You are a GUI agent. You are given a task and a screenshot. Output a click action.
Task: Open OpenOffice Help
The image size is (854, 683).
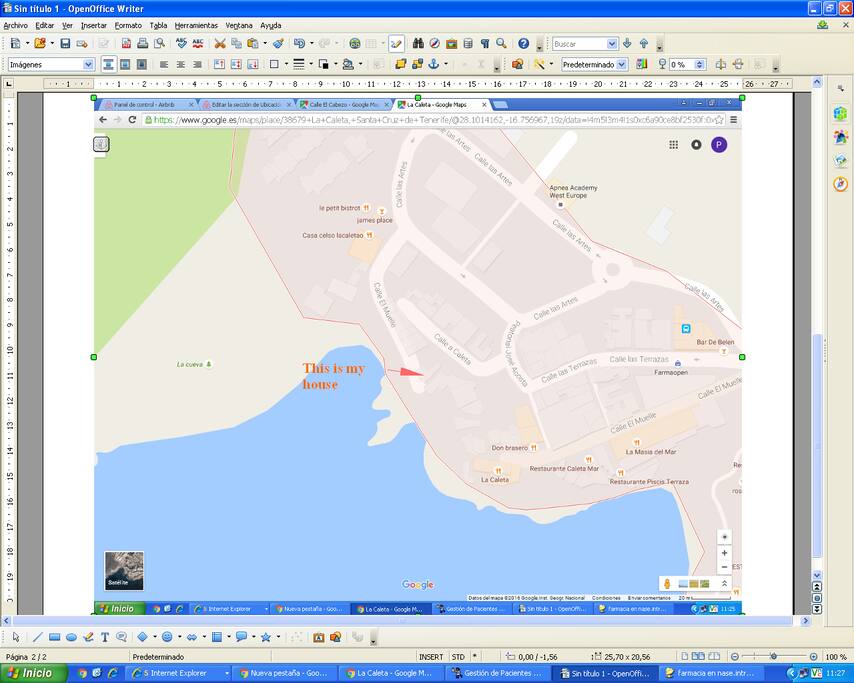(x=523, y=44)
